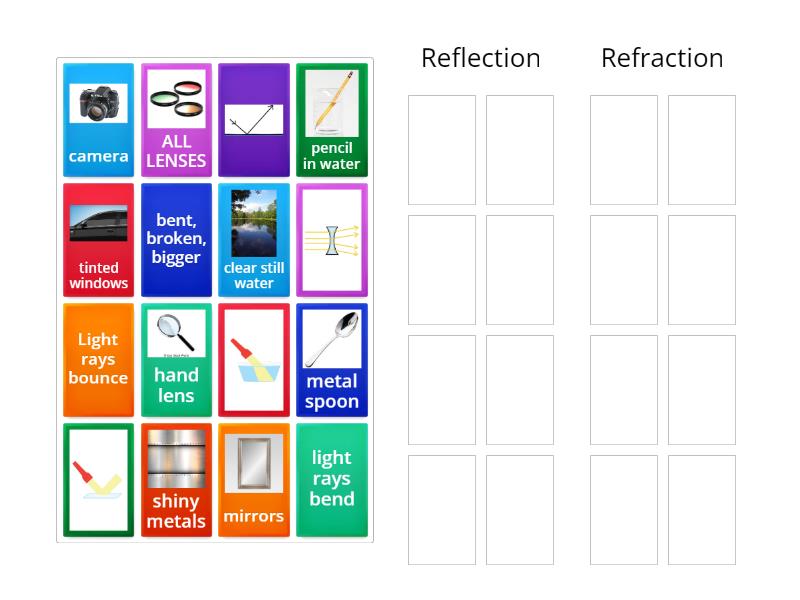Choose the shiny metals card
Screen dimensions: 800x600
pos(176,480)
